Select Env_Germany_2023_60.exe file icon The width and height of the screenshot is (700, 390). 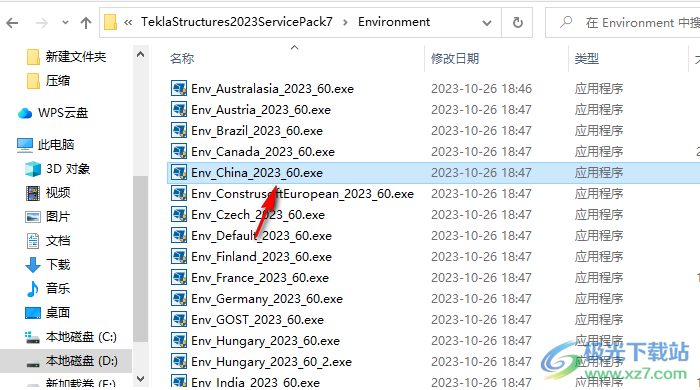[x=179, y=298]
